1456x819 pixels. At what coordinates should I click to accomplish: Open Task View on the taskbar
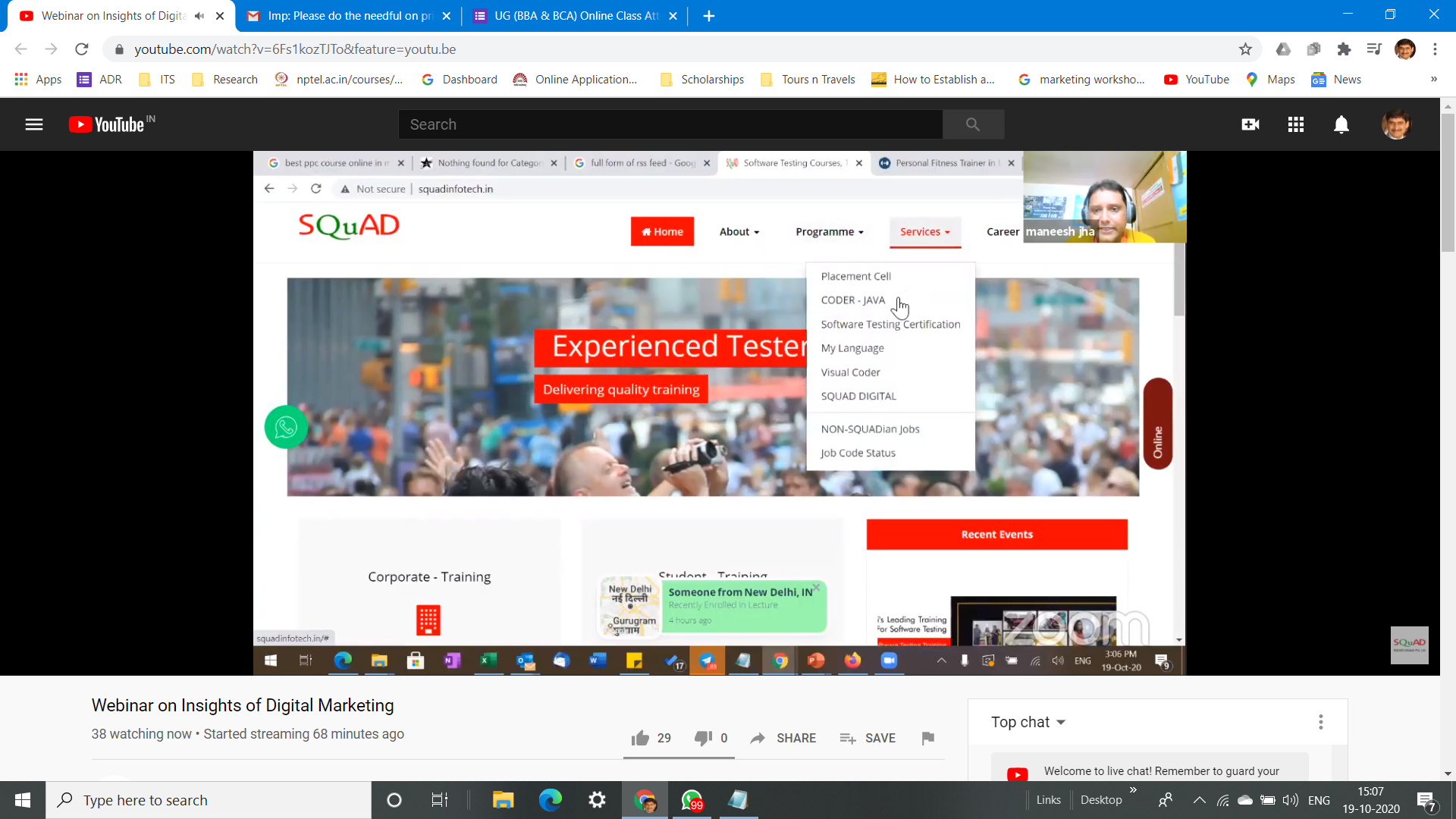440,800
